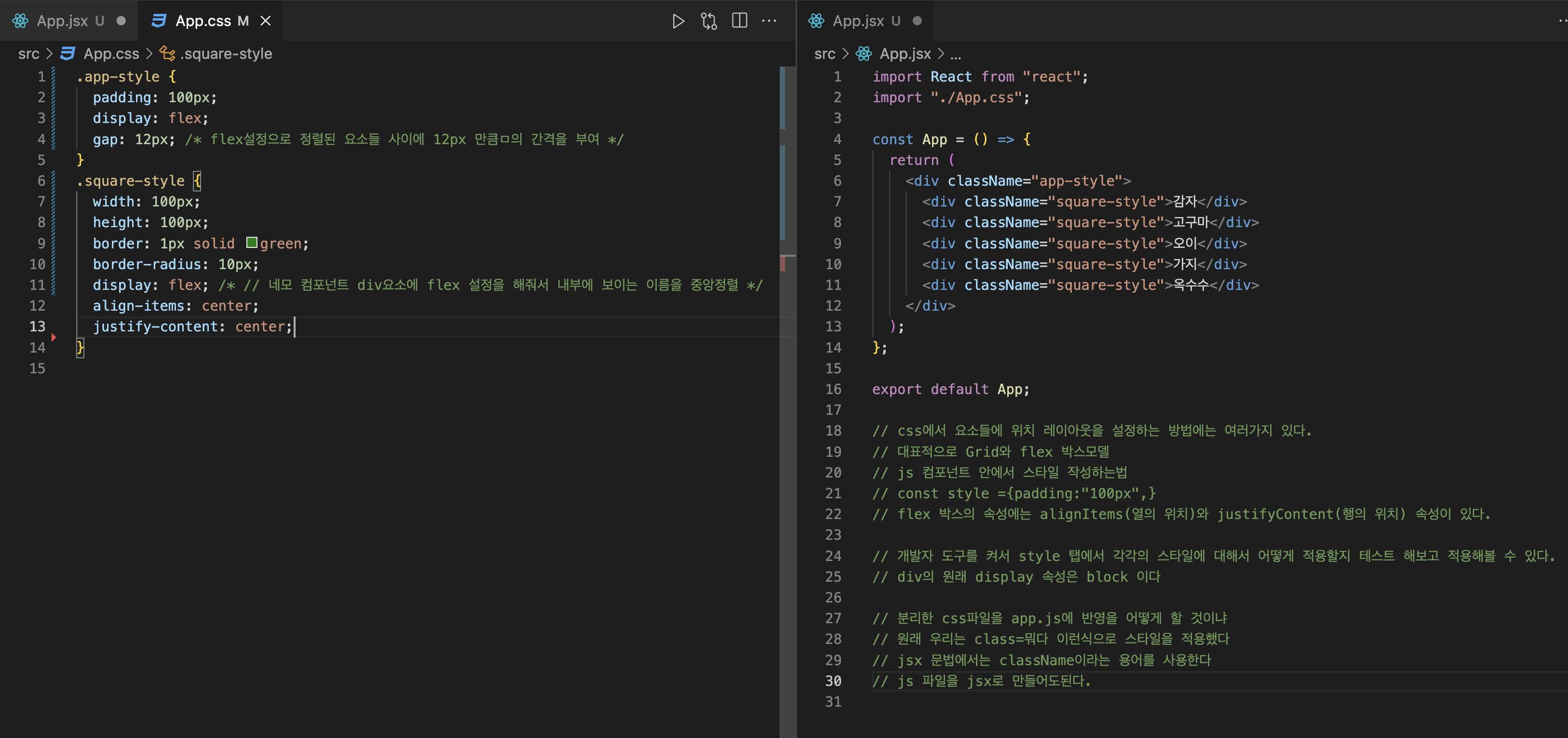Open the changes compare icon
The width and height of the screenshot is (1568, 738).
(708, 21)
